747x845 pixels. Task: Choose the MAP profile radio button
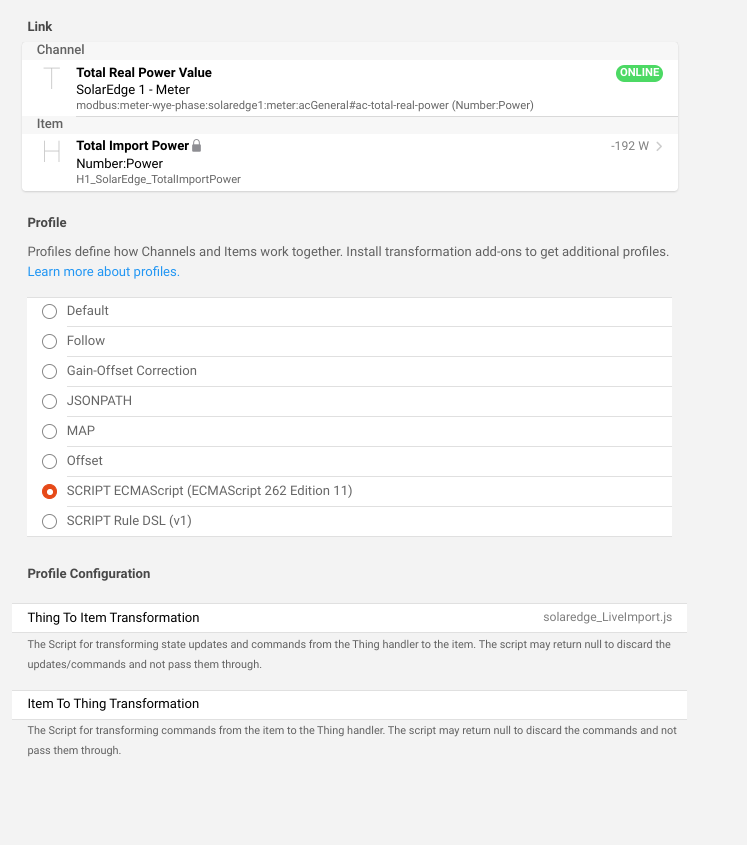(50, 431)
